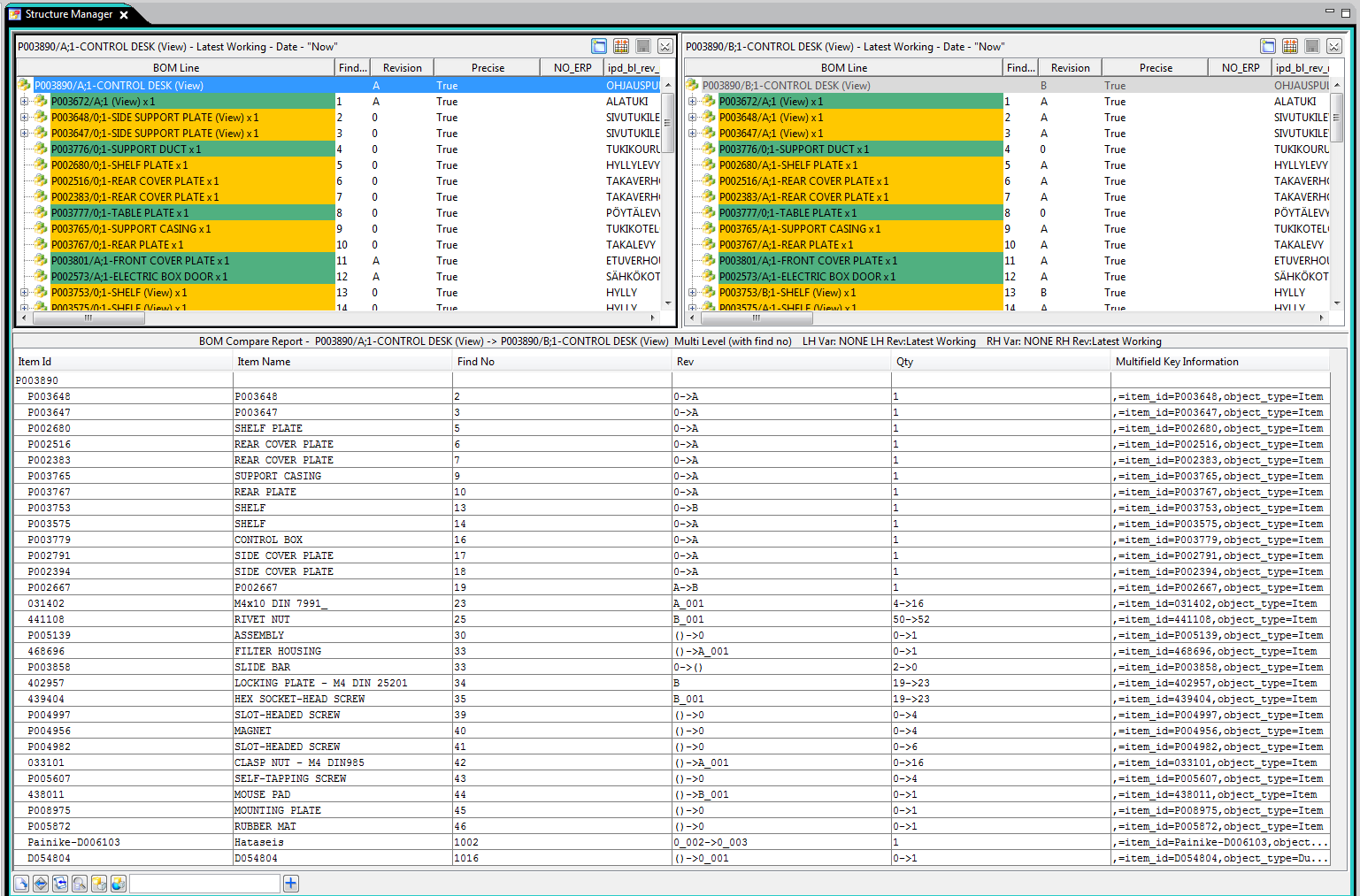Screen dimensions: 1360x896
Task: Expand right P003672/A;1 (View) node
Action: click(692, 101)
